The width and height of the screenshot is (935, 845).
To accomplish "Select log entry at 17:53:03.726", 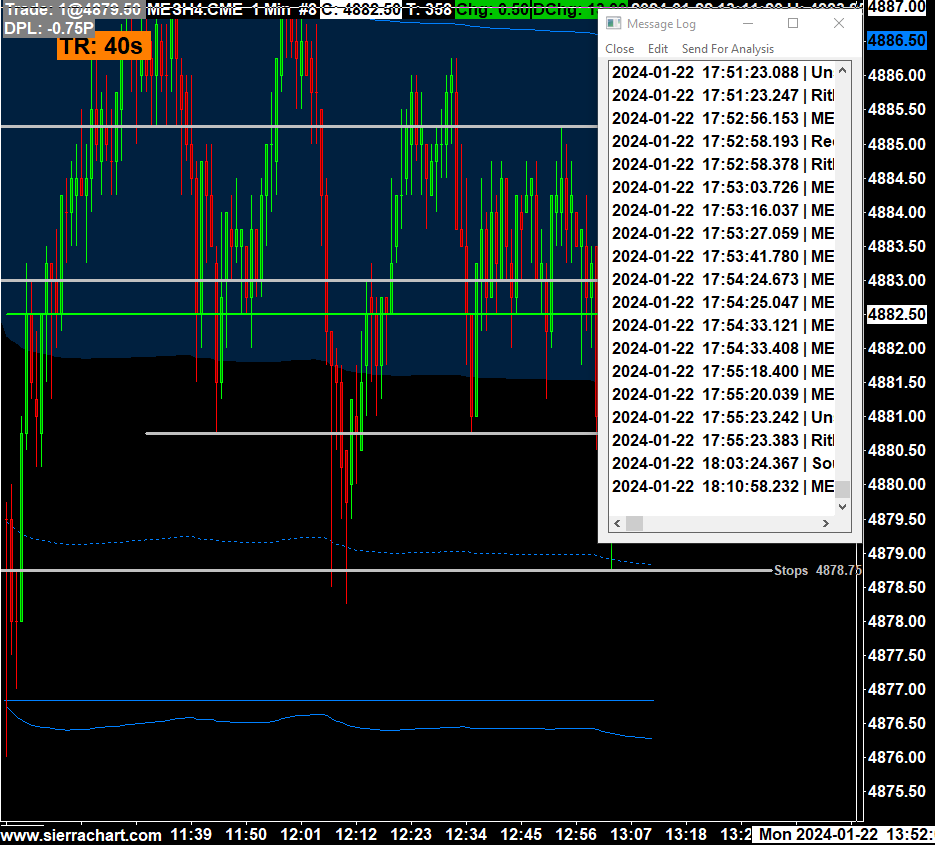I will (x=722, y=187).
